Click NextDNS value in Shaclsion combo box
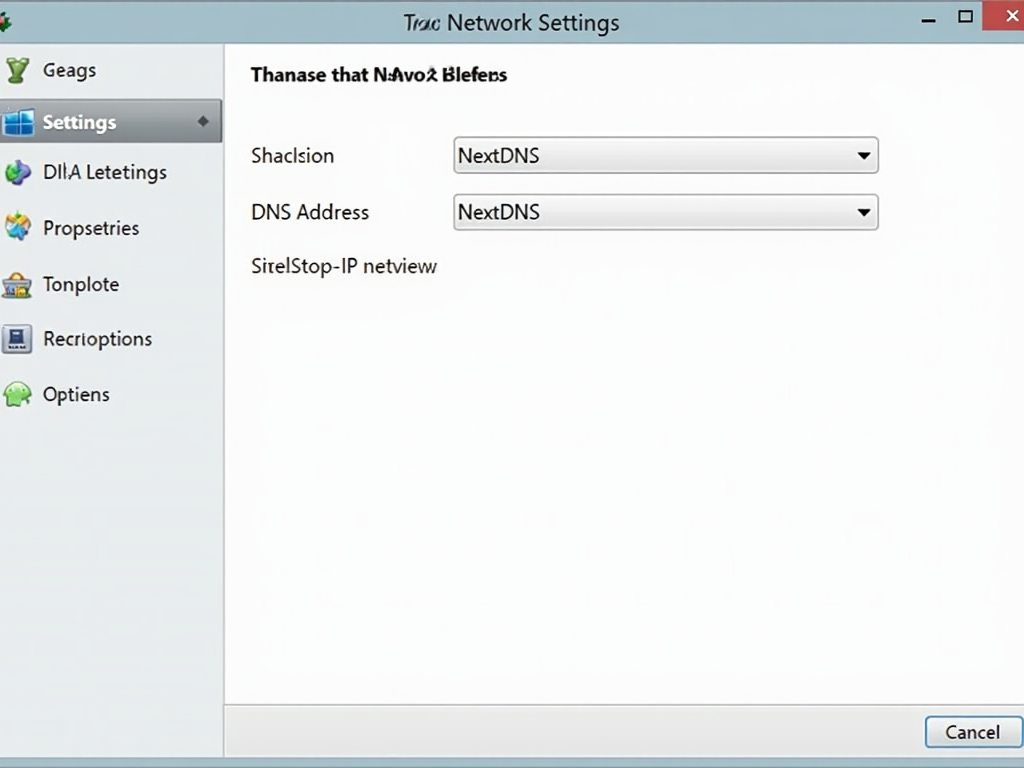 tap(499, 155)
